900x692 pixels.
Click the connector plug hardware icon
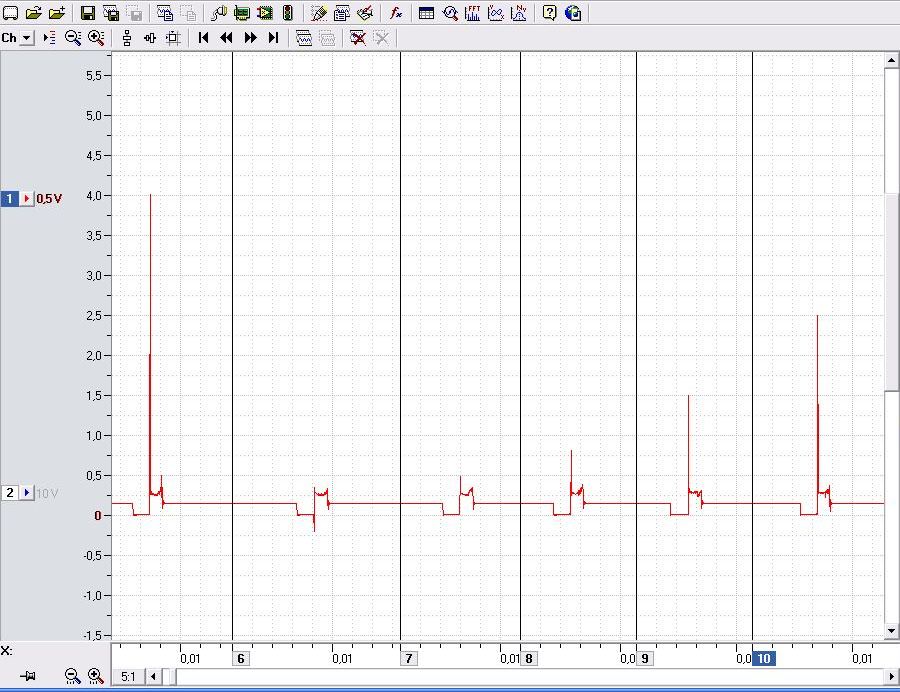click(219, 13)
